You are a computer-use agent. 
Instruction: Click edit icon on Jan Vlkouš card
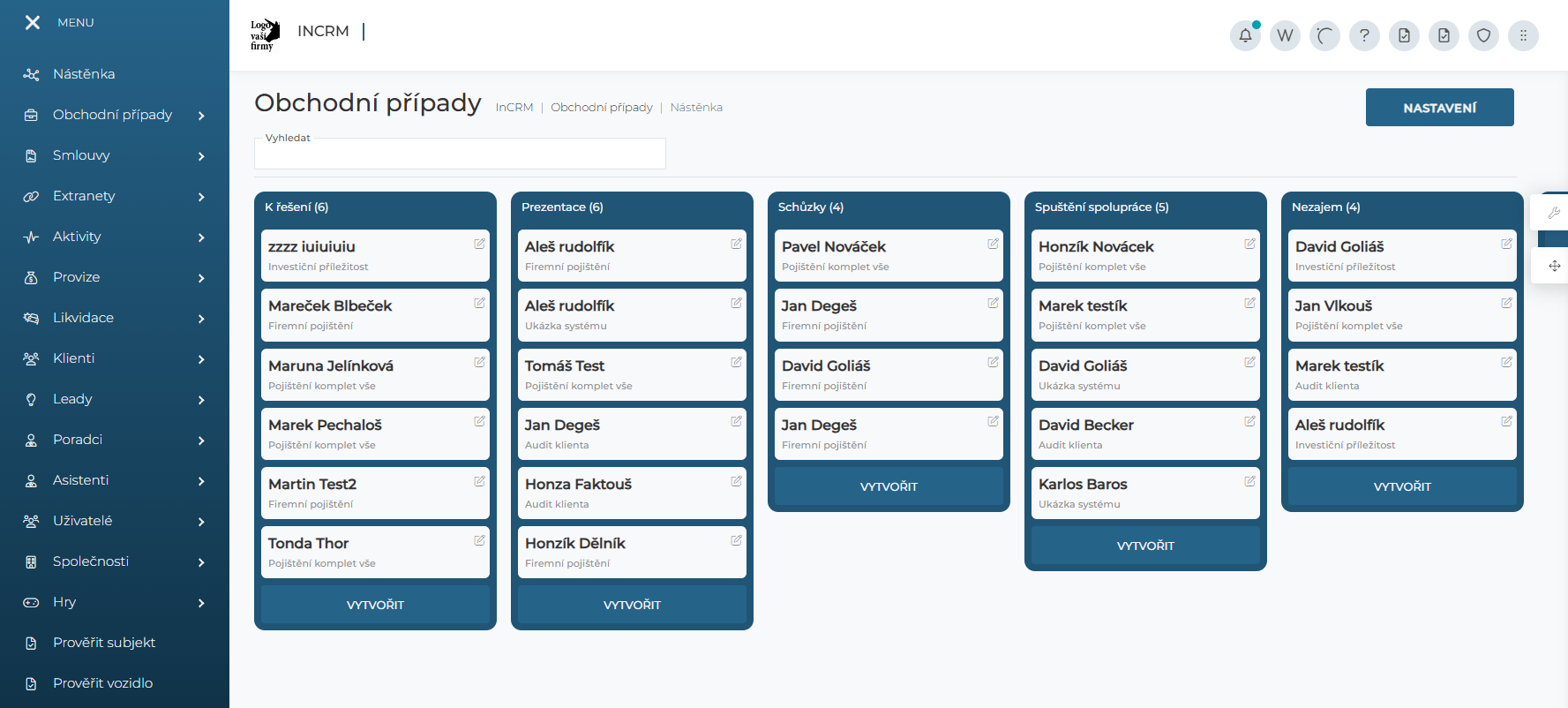click(x=1506, y=303)
